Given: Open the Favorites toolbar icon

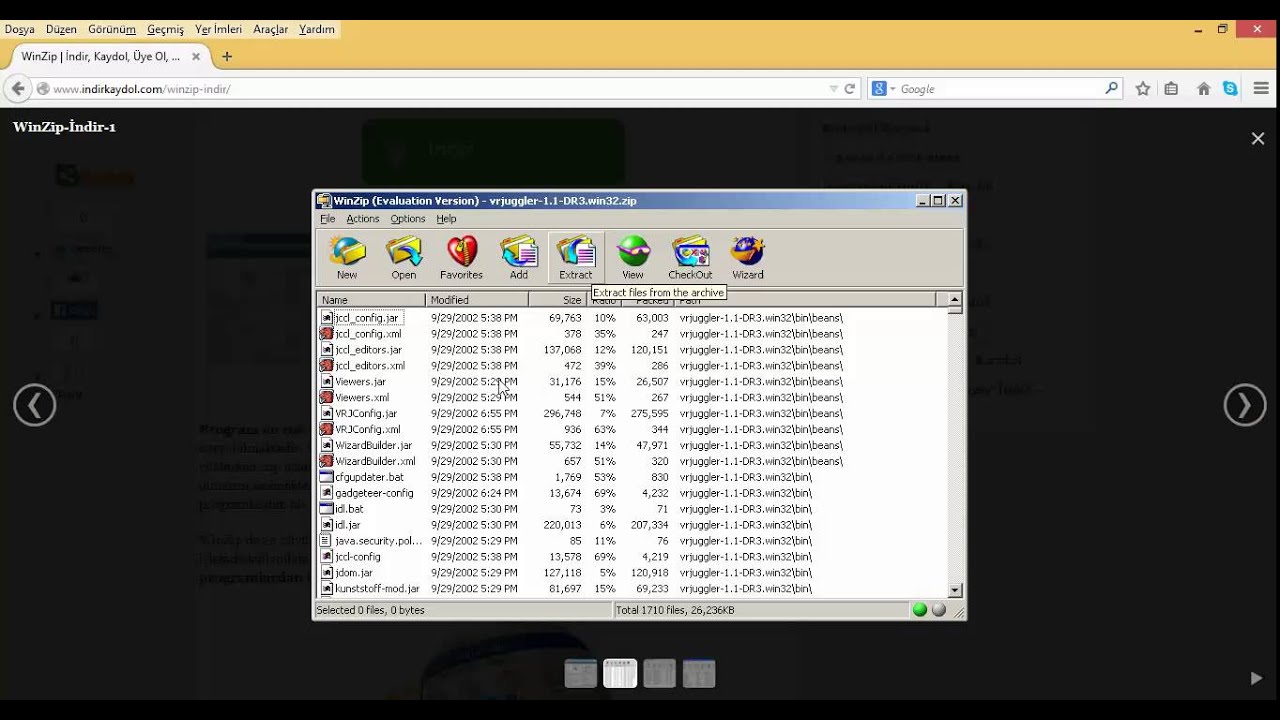Looking at the screenshot, I should 461,257.
